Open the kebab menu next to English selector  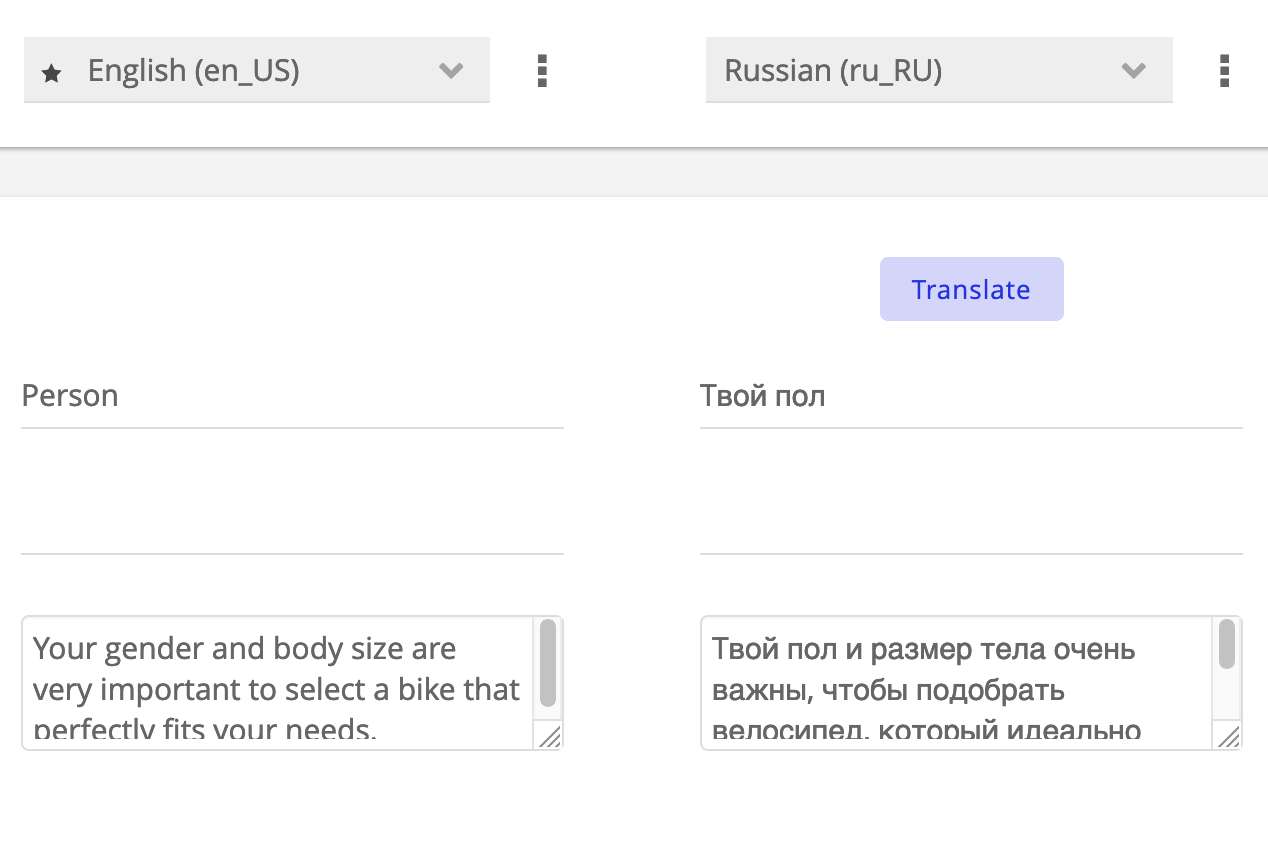[542, 71]
